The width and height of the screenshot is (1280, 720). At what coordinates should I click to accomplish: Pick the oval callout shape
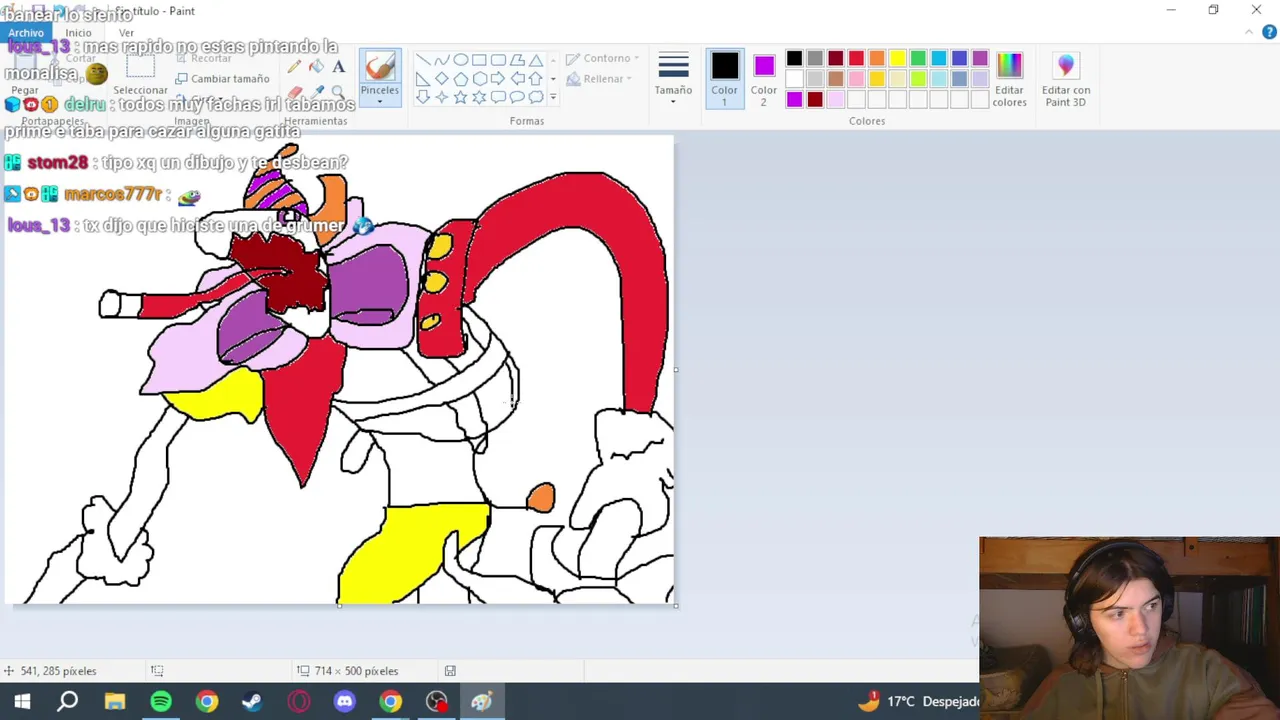point(517,97)
